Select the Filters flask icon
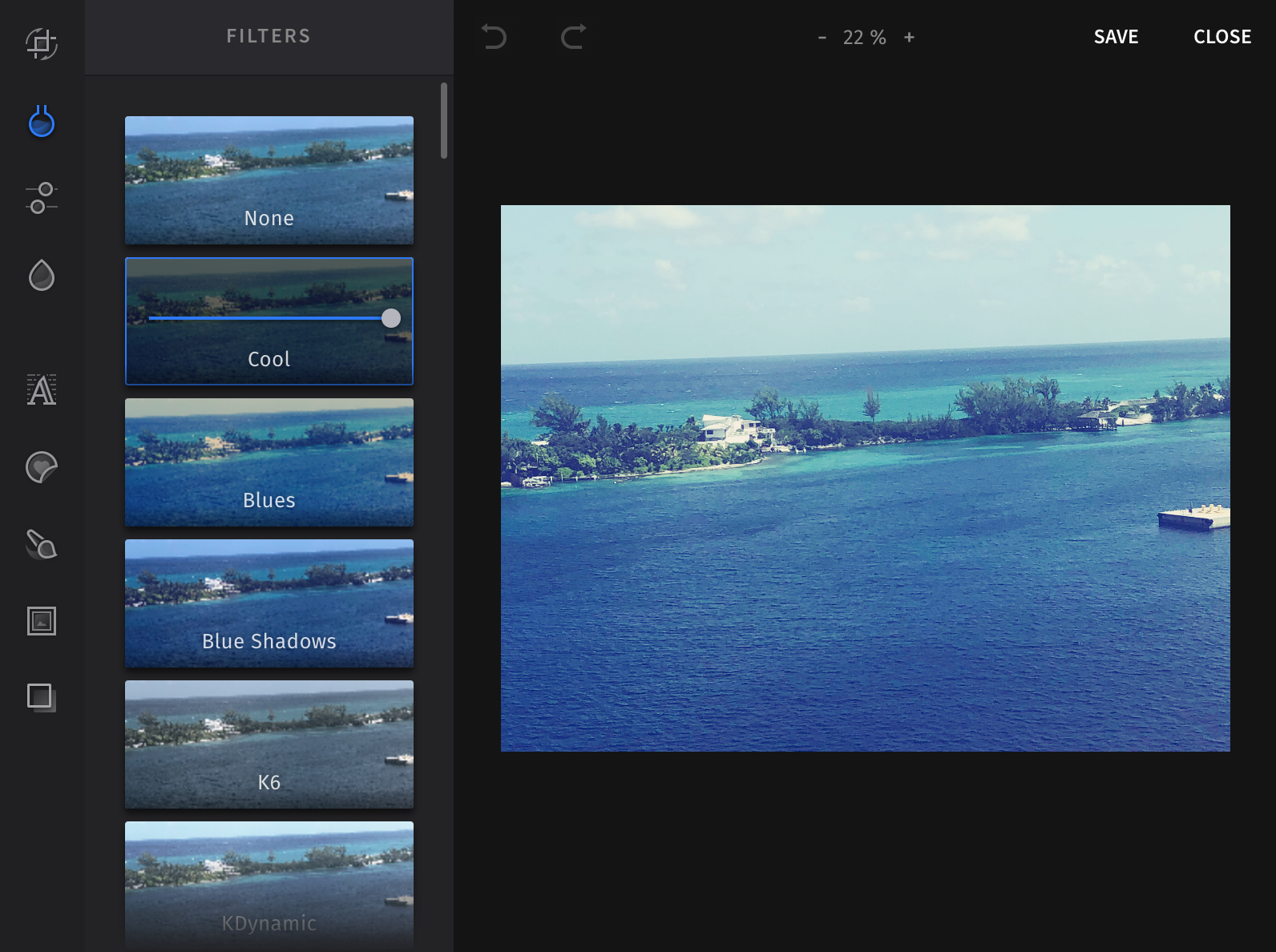The image size is (1276, 952). click(x=42, y=121)
